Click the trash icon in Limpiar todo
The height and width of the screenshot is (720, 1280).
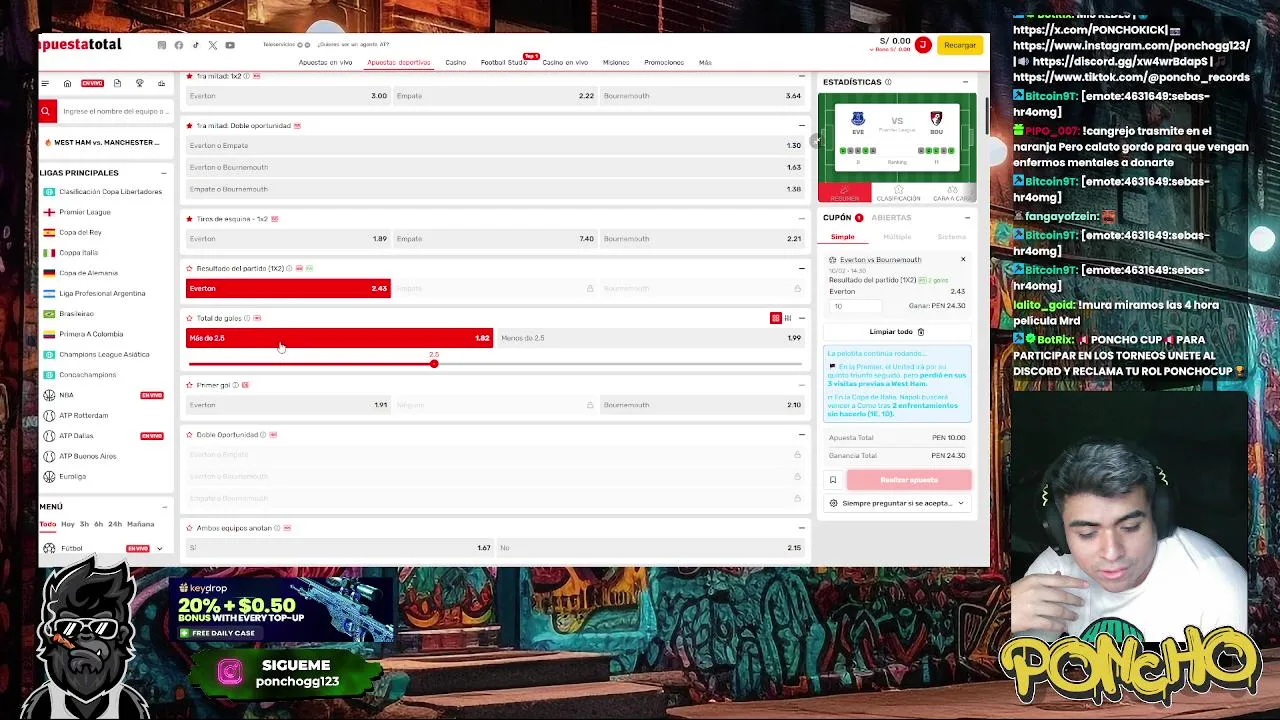[921, 332]
